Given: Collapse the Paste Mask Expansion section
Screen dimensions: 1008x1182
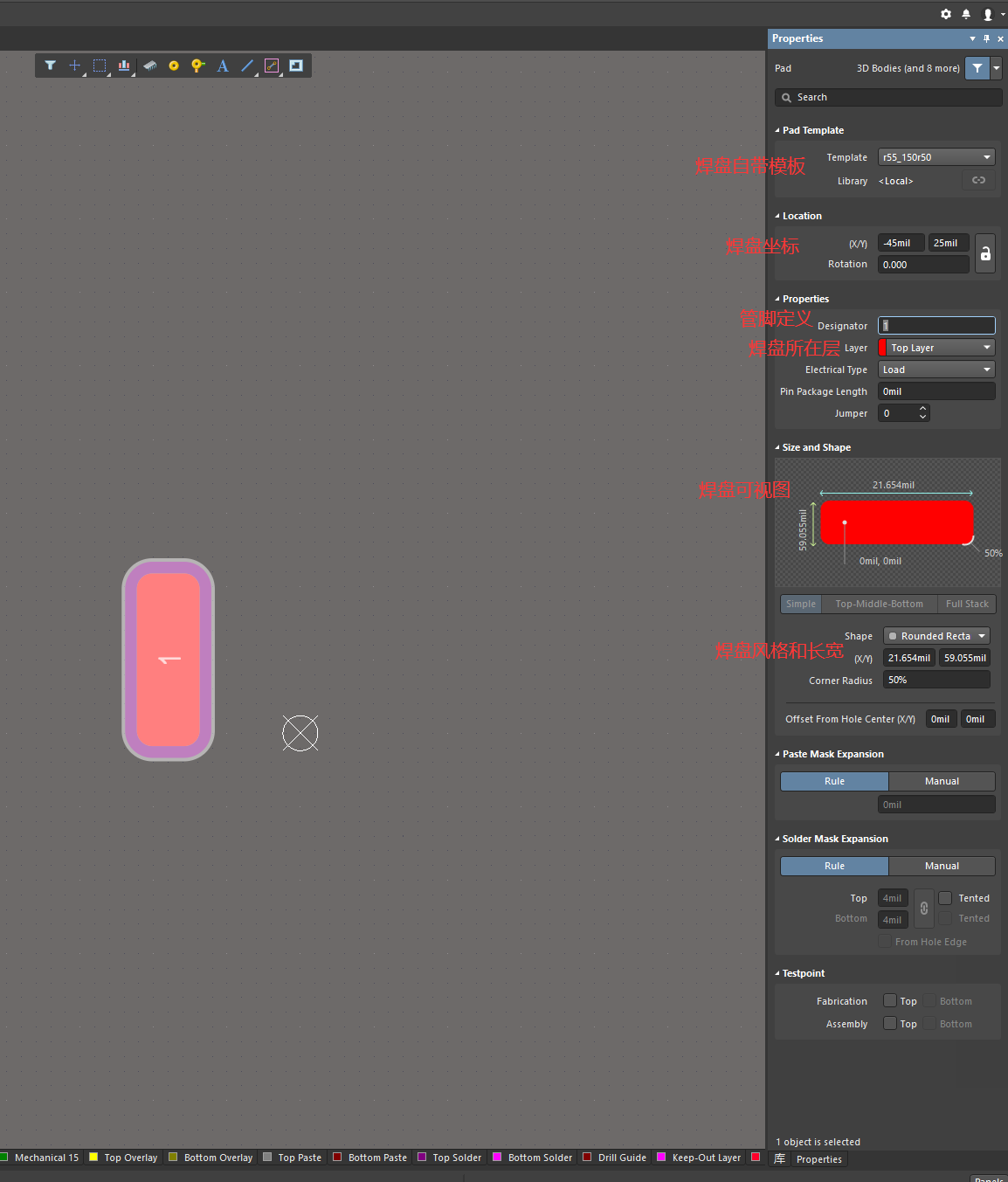Looking at the screenshot, I should click(x=777, y=754).
